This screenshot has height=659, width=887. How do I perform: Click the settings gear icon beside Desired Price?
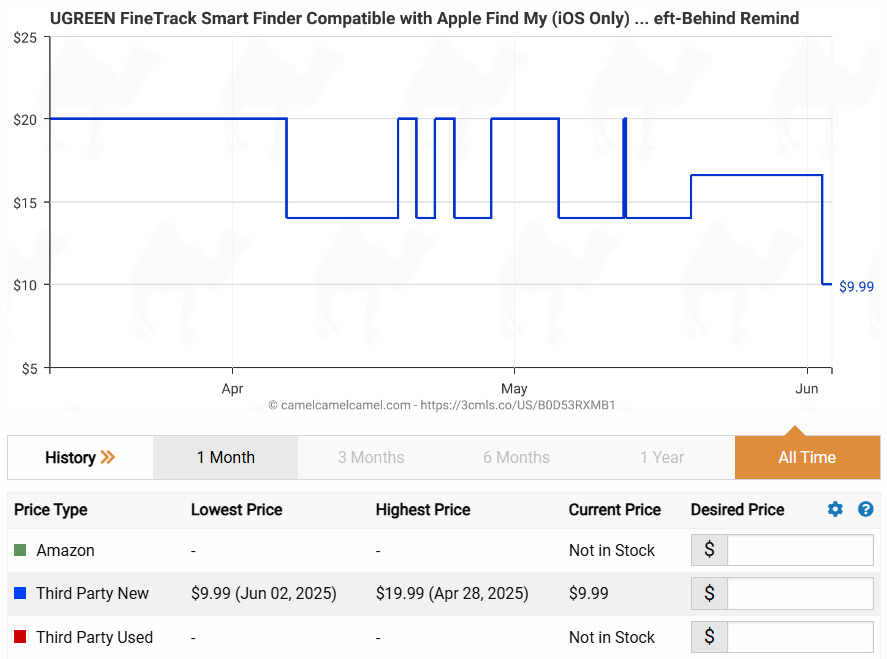(835, 509)
